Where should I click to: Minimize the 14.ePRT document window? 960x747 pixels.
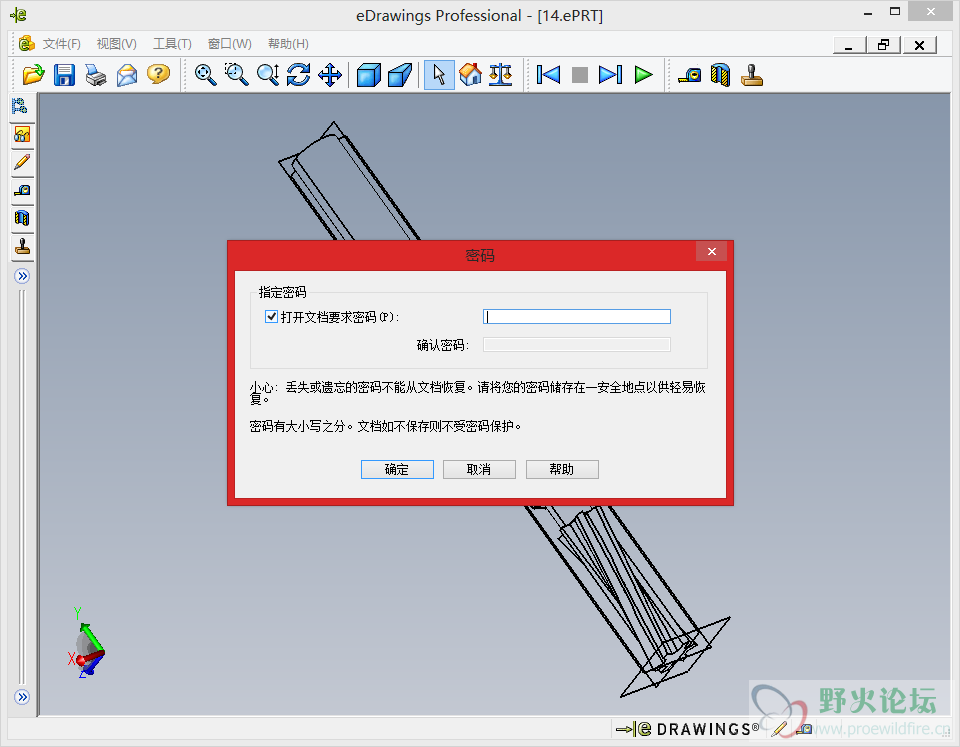(849, 45)
